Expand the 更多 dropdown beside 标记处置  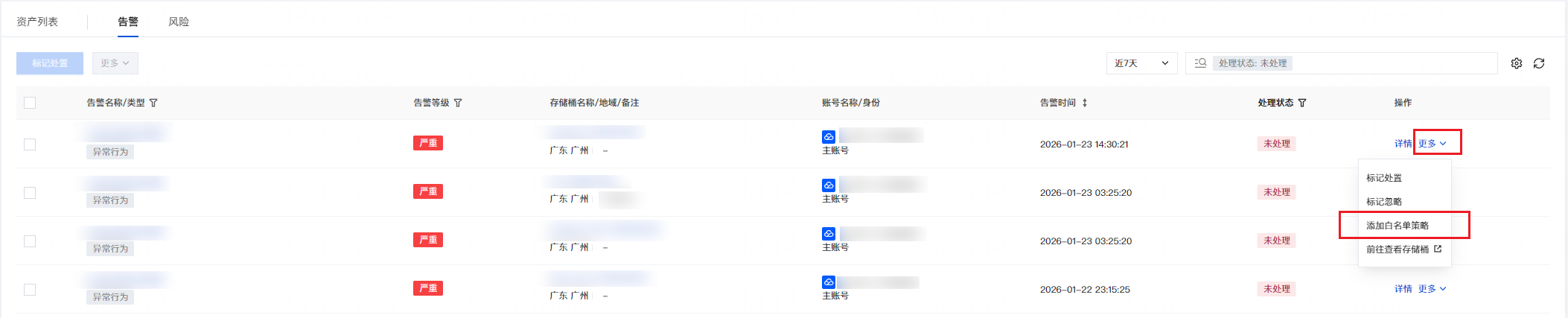pos(115,63)
